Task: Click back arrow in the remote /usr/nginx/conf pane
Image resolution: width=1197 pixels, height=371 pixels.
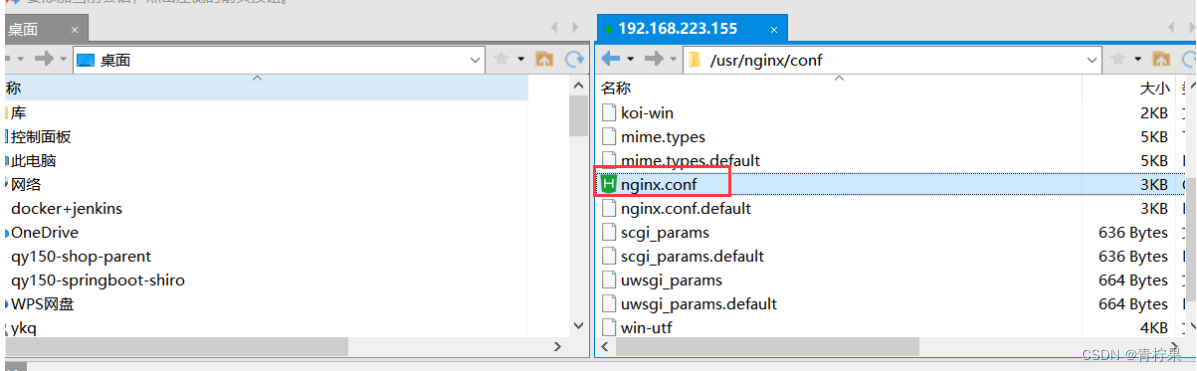Action: (x=610, y=59)
